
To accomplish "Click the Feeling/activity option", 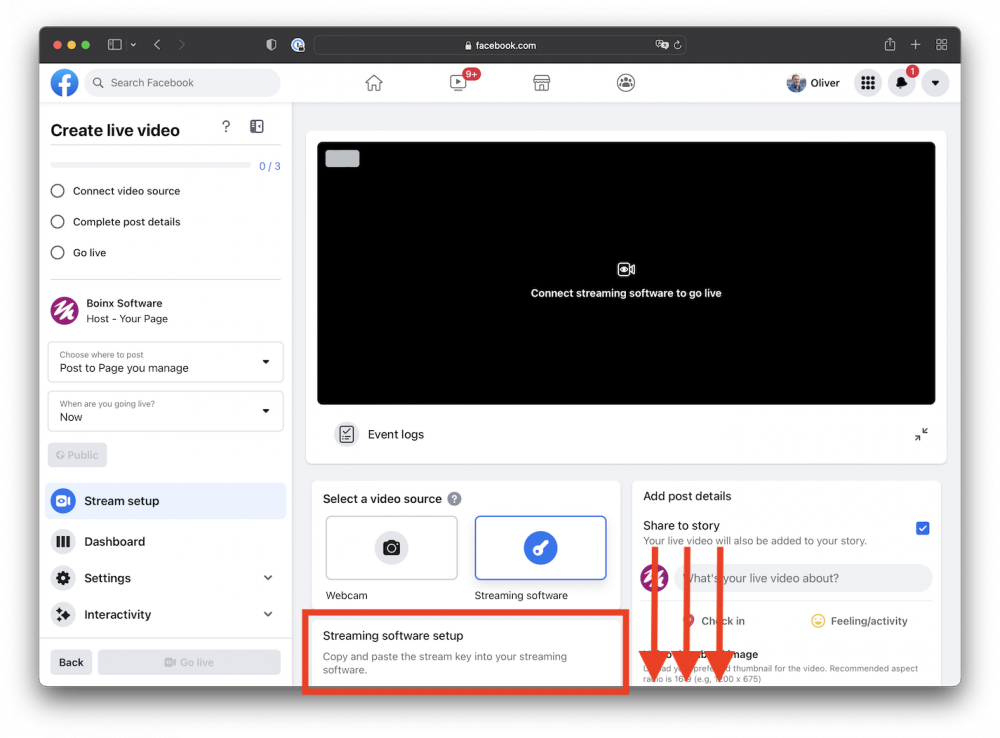I will pyautogui.click(x=859, y=621).
